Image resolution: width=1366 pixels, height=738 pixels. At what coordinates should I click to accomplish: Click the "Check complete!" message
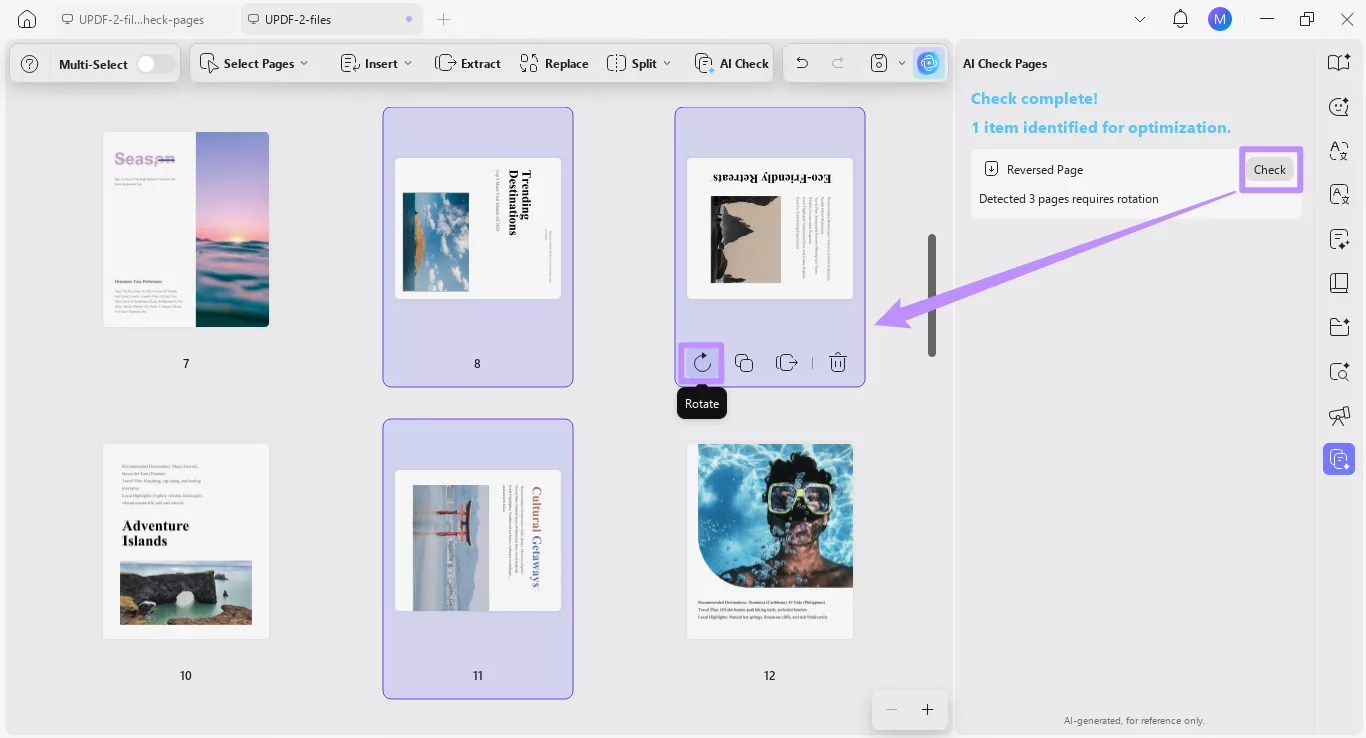click(x=1034, y=98)
